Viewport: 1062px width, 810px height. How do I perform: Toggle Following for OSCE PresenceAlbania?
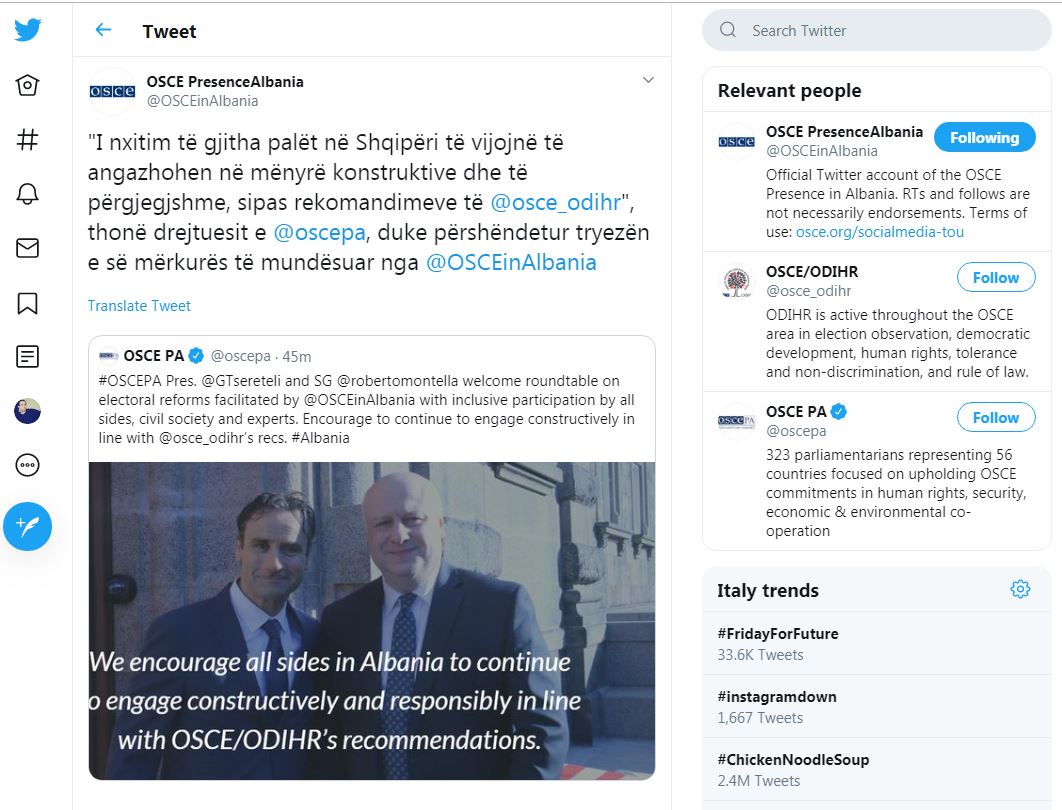[984, 137]
